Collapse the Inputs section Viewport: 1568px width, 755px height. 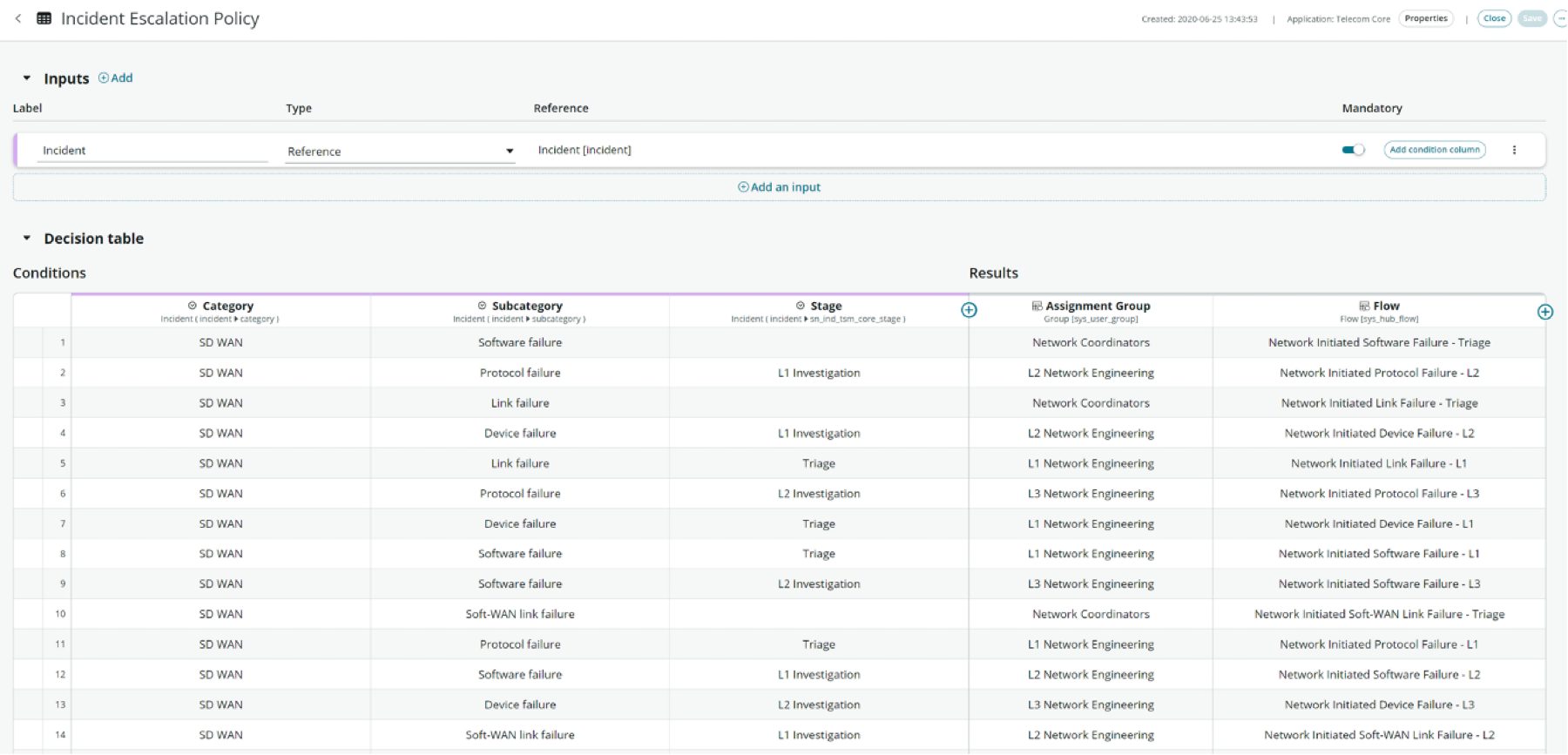pyautogui.click(x=27, y=78)
